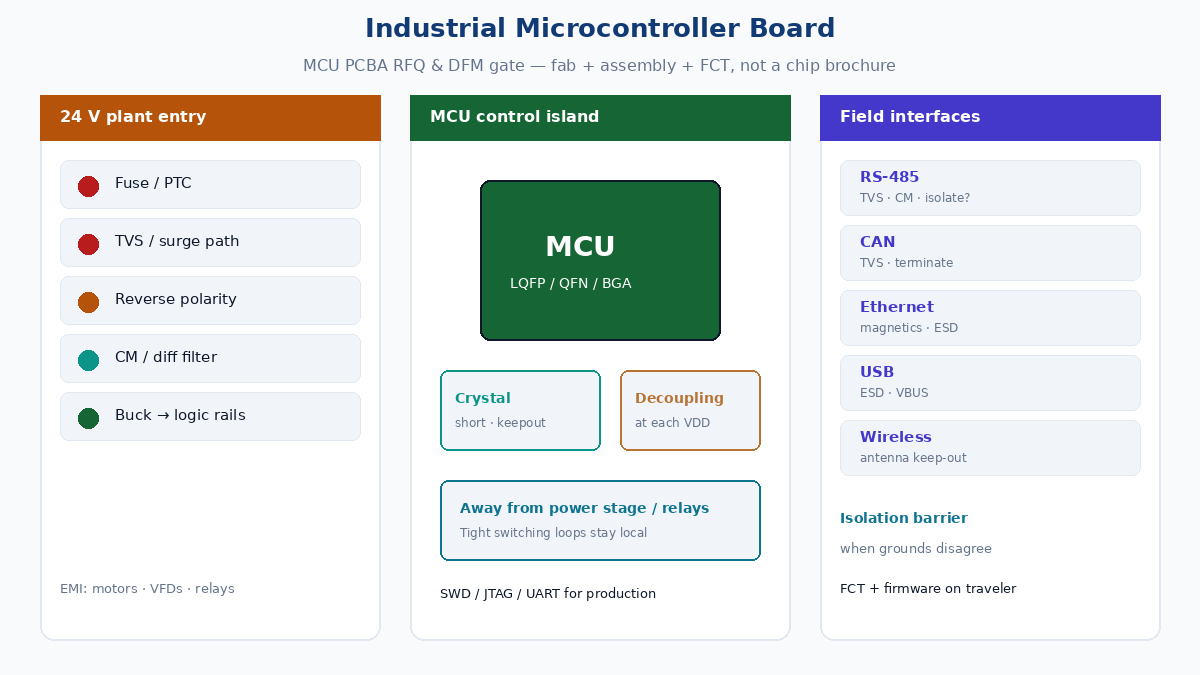Click the LQFP / QFN / BGA package text
Viewport: 1200px width, 675px height.
click(x=571, y=284)
